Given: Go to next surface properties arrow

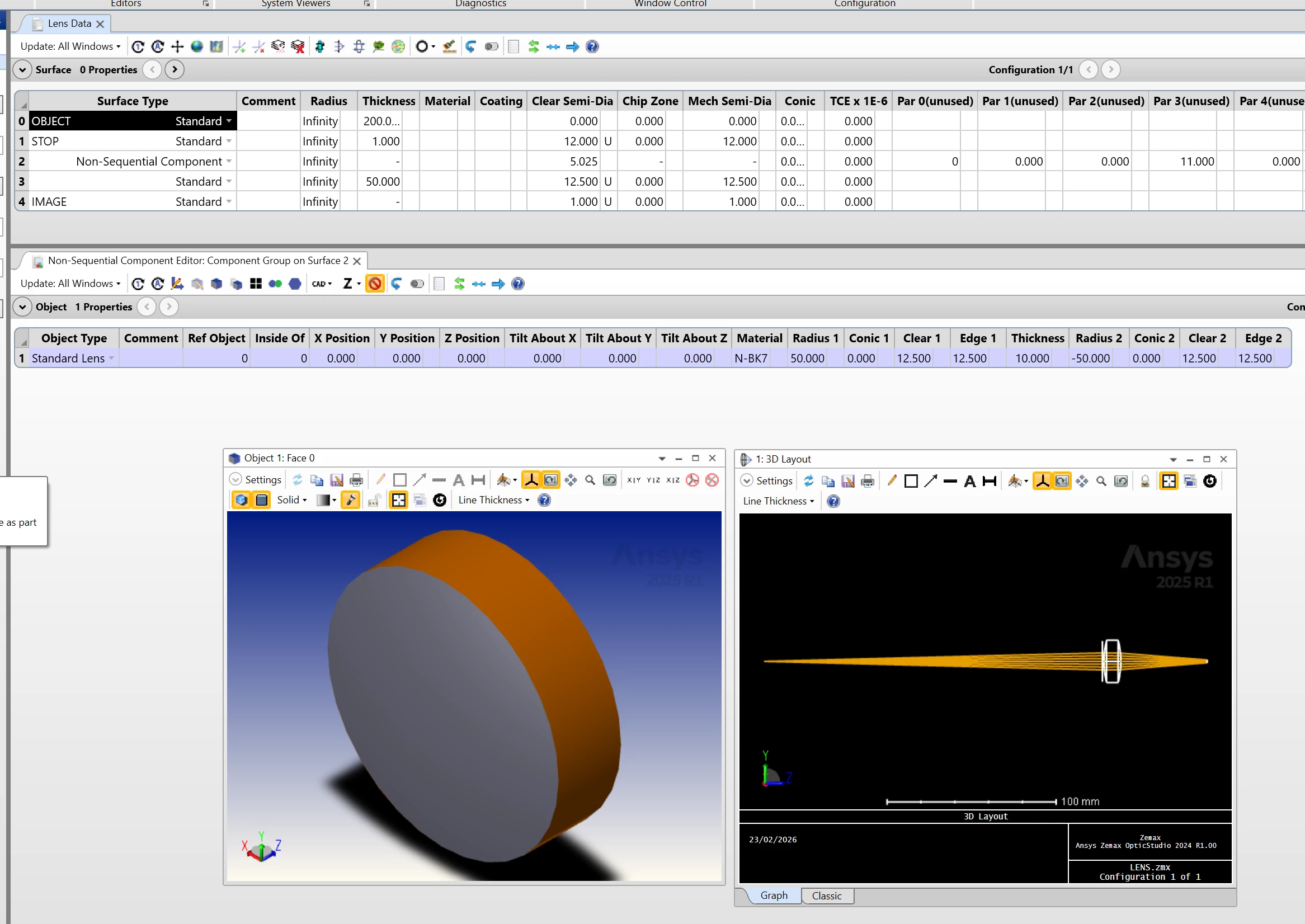Looking at the screenshot, I should (175, 69).
